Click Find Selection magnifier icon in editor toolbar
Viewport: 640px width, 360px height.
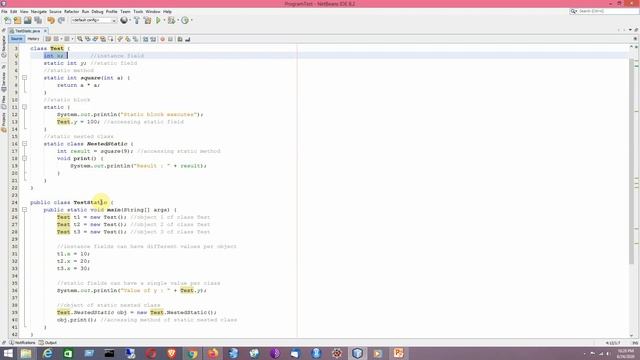(80, 39)
